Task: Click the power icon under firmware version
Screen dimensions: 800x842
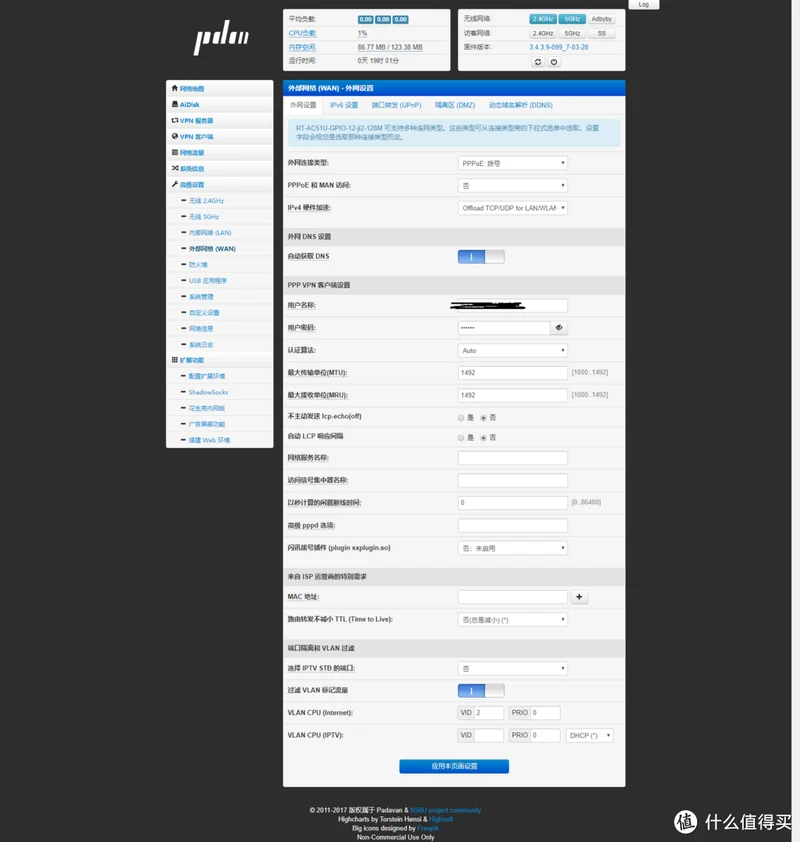Action: point(554,62)
